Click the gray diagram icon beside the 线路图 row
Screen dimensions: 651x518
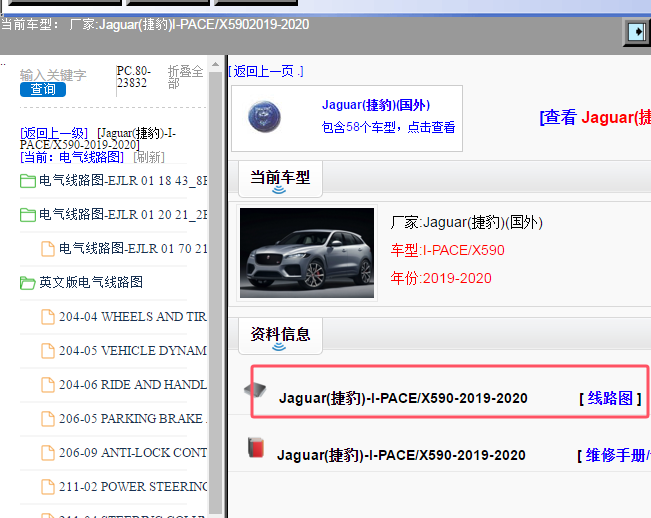(x=255, y=390)
